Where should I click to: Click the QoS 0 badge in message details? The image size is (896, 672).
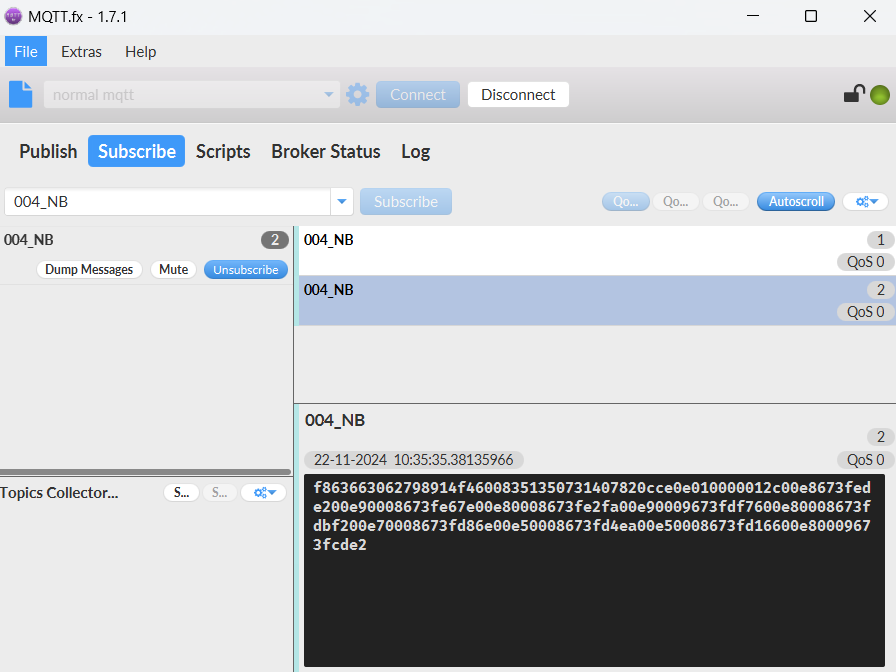coord(866,460)
